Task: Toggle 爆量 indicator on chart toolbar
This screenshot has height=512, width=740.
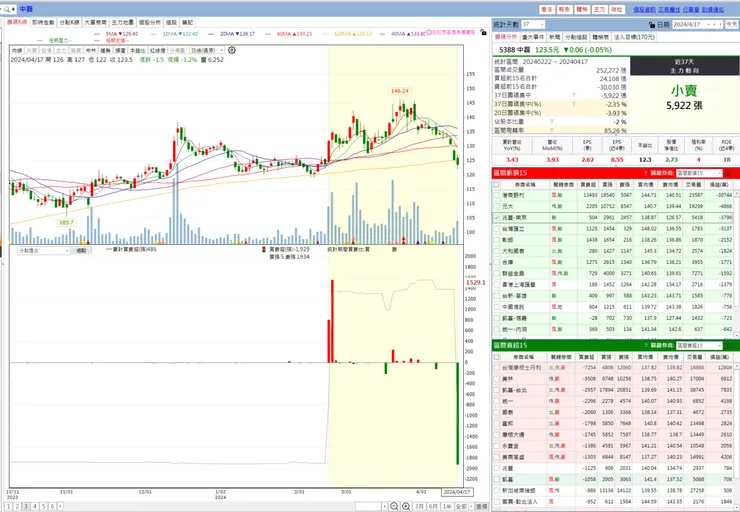Action: point(121,50)
